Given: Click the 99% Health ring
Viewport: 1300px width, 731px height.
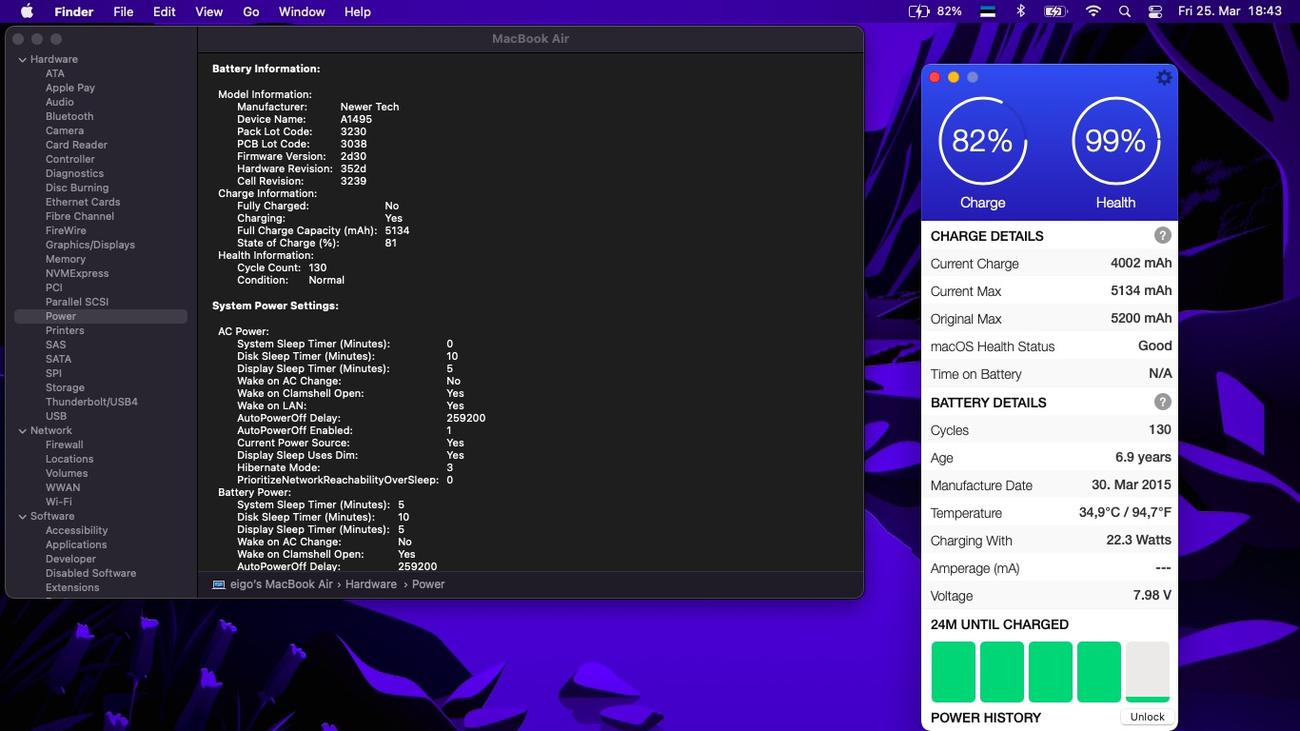Looking at the screenshot, I should 1116,141.
